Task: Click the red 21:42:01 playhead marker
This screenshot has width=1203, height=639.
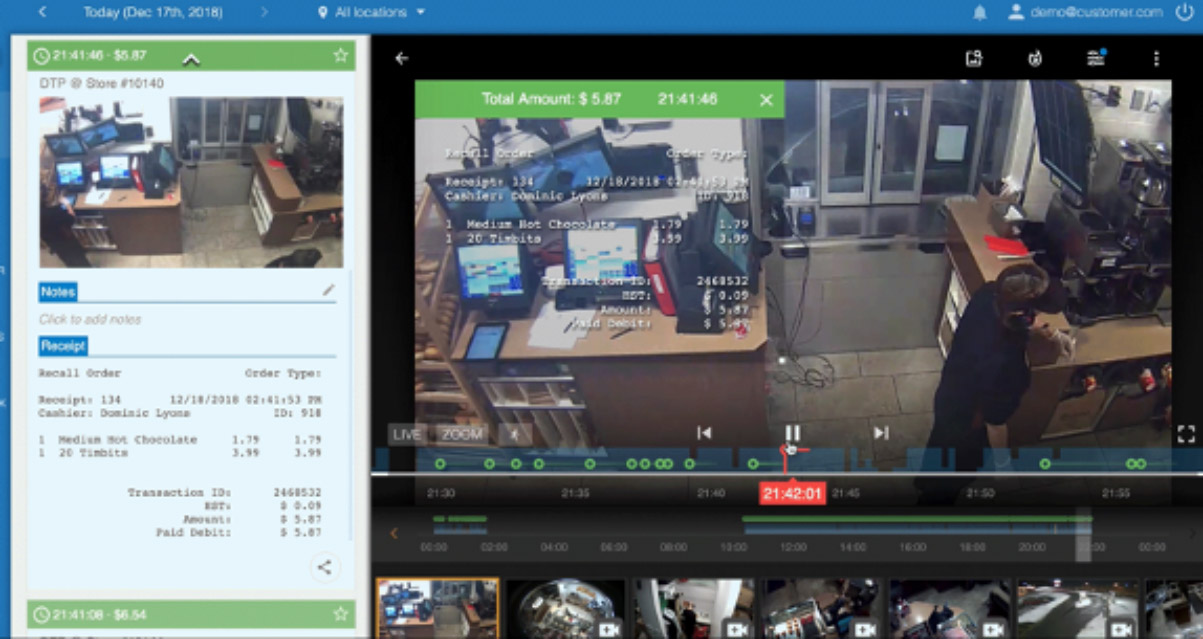Action: point(792,493)
